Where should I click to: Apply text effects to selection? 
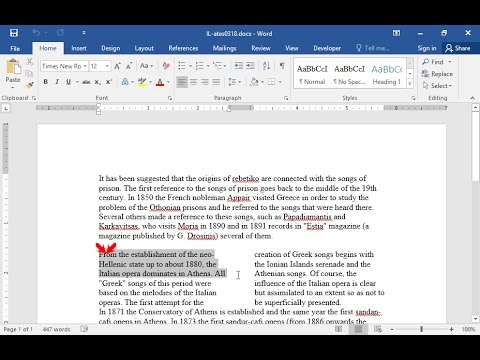coord(125,82)
